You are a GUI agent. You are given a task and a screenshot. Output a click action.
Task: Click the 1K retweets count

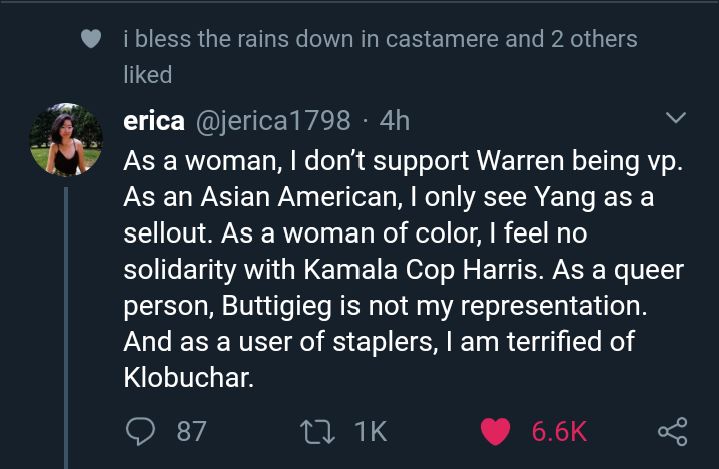370,431
